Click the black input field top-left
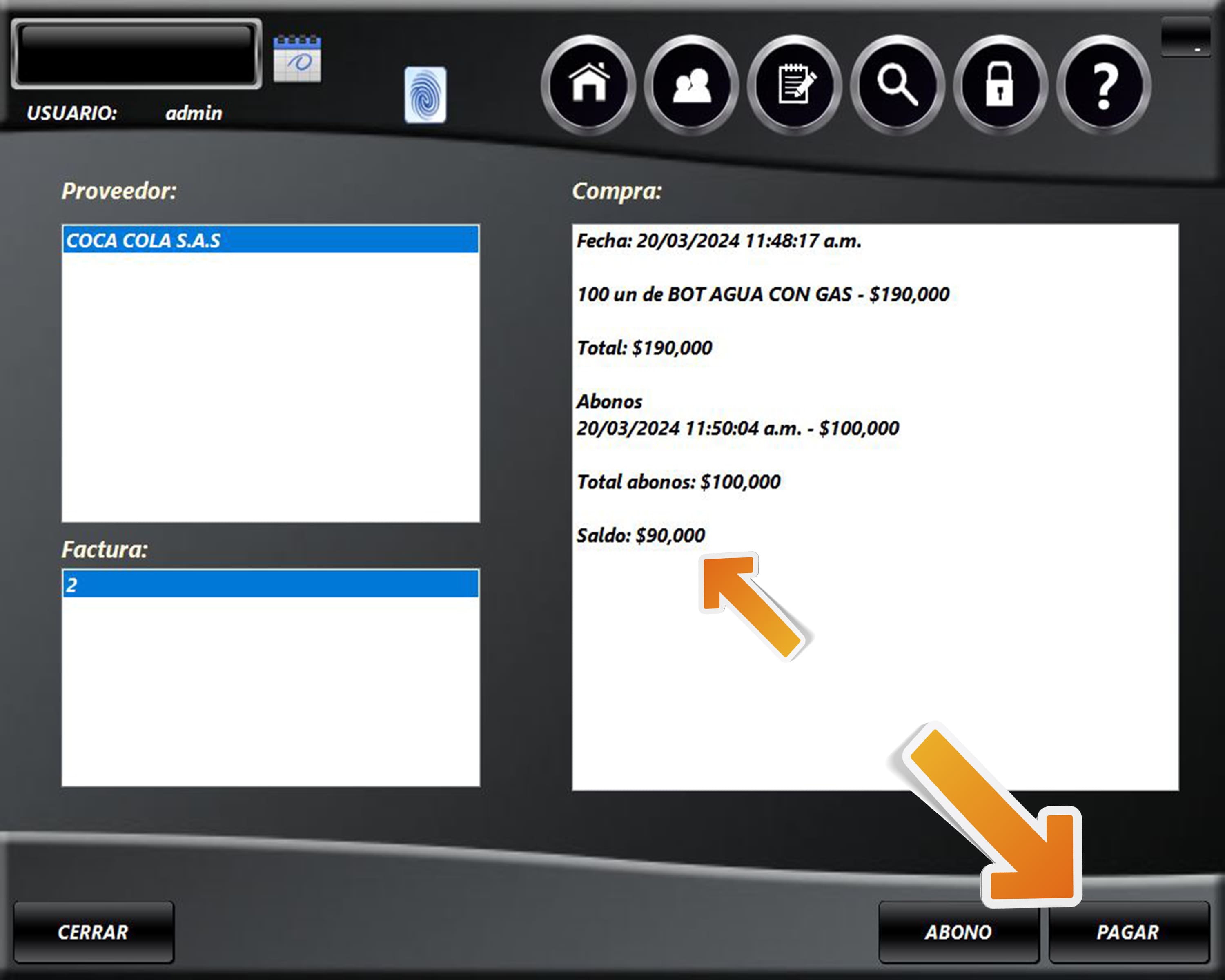 (136, 55)
